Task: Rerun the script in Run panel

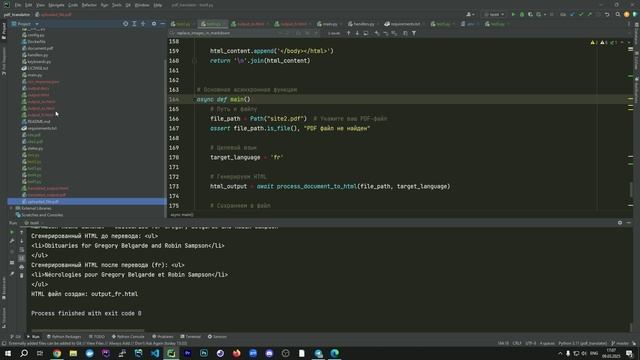Action: [x=12, y=232]
